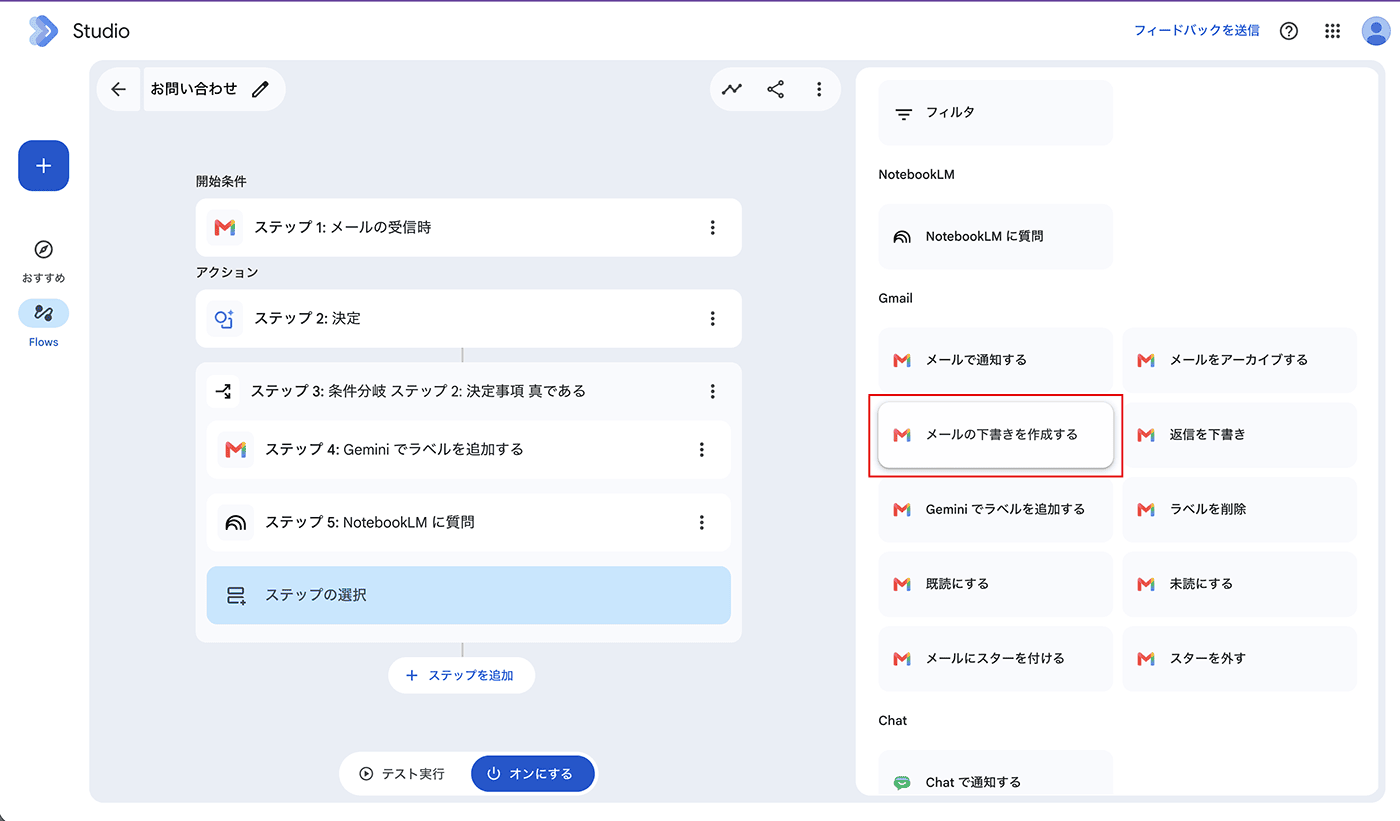Choose メールで通知する action
The image size is (1400, 821).
996,360
